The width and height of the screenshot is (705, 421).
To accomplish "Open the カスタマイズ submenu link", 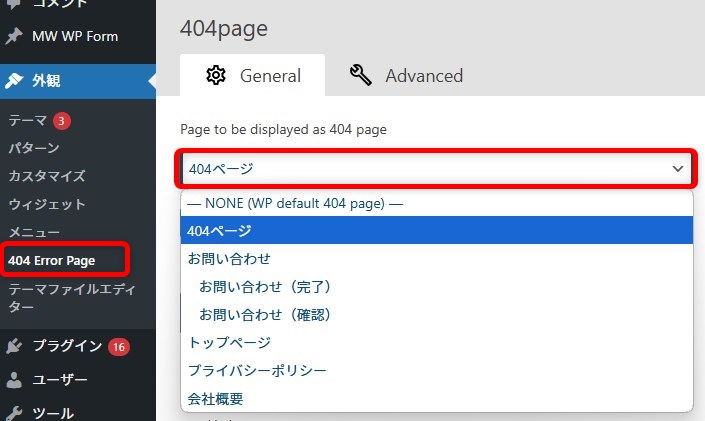I will (x=47, y=176).
